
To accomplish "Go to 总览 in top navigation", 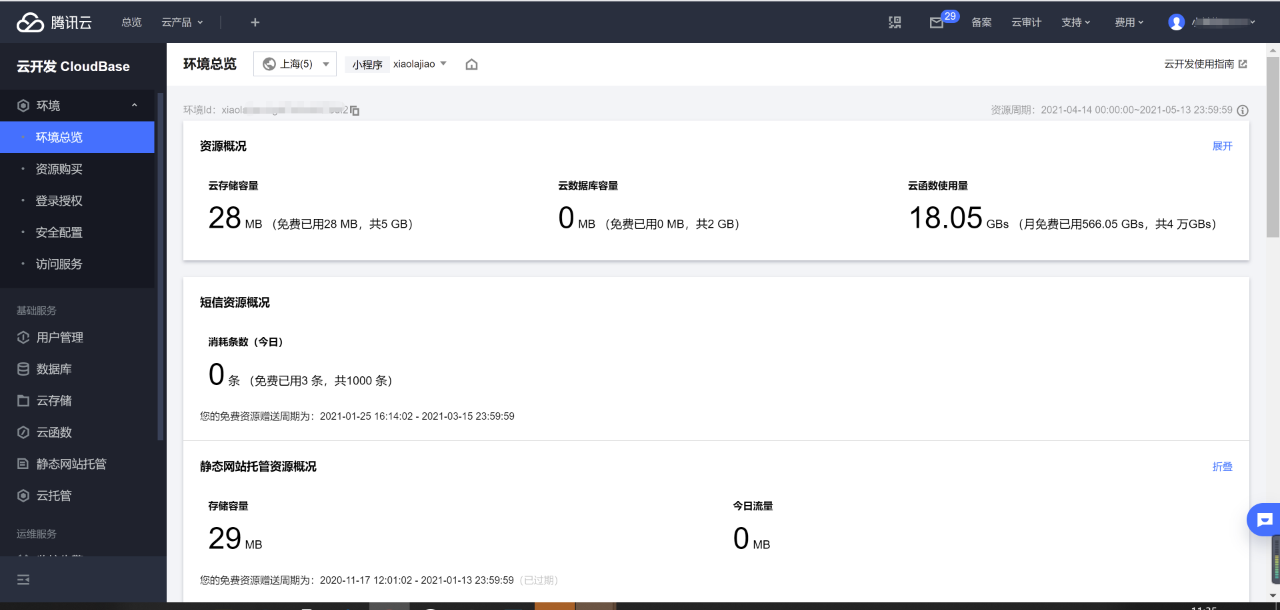I will pyautogui.click(x=131, y=22).
